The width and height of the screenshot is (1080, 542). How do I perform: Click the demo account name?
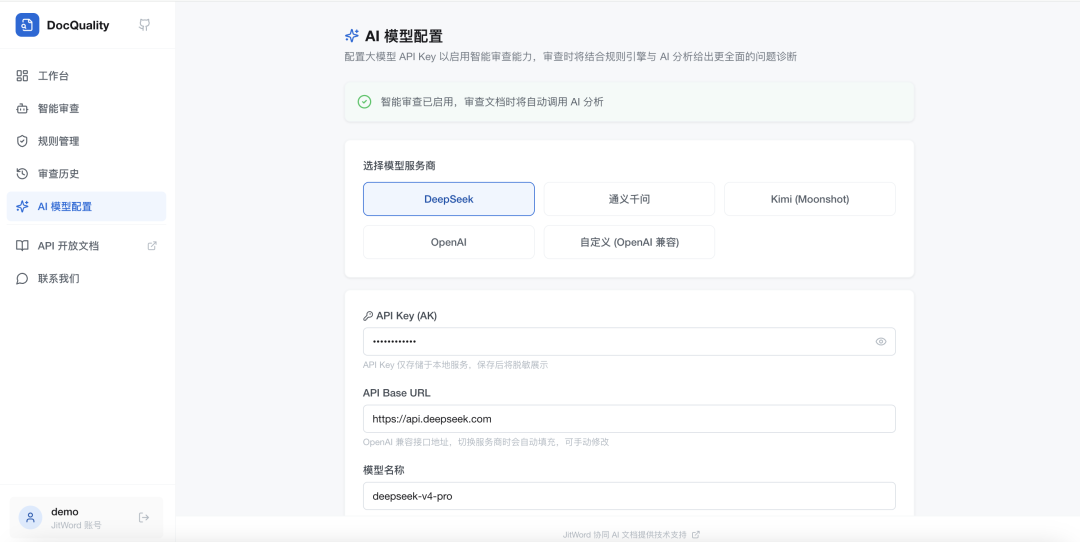[x=65, y=512]
